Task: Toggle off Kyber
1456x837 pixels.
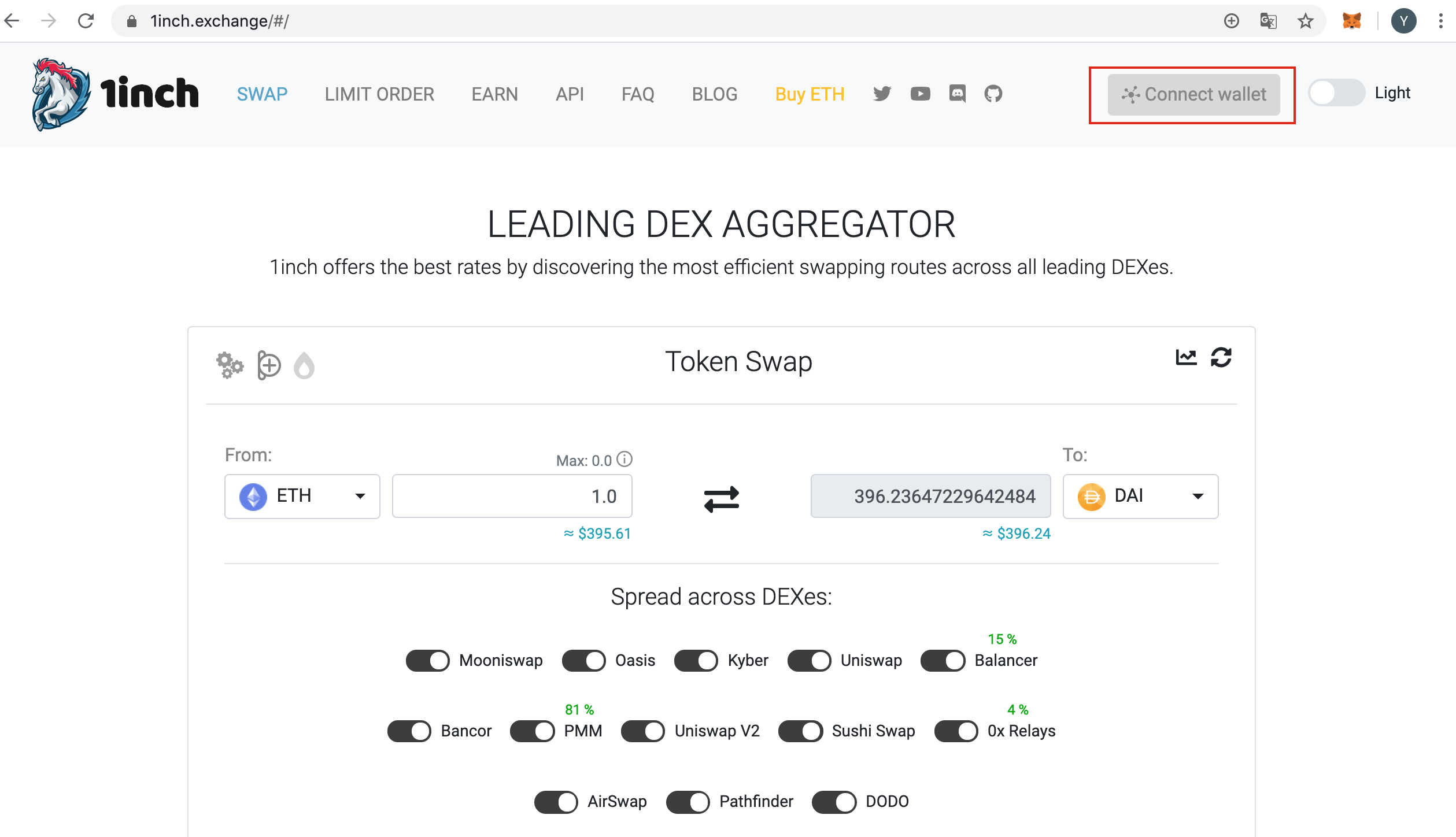Action: 696,661
